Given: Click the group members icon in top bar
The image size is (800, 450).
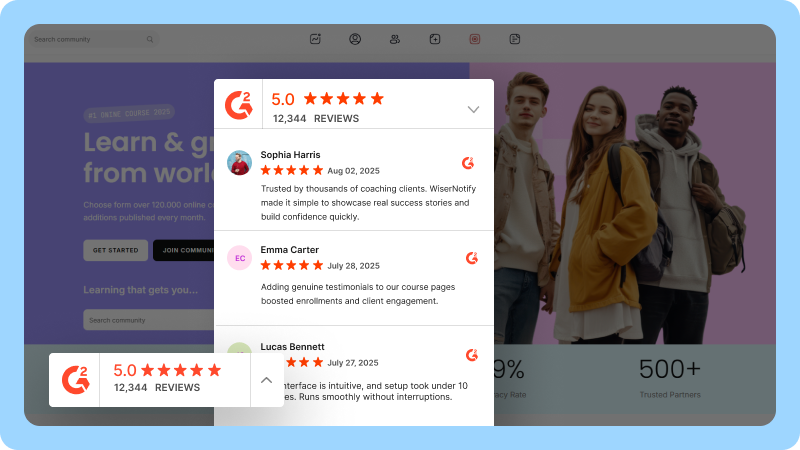Looking at the screenshot, I should tap(395, 39).
